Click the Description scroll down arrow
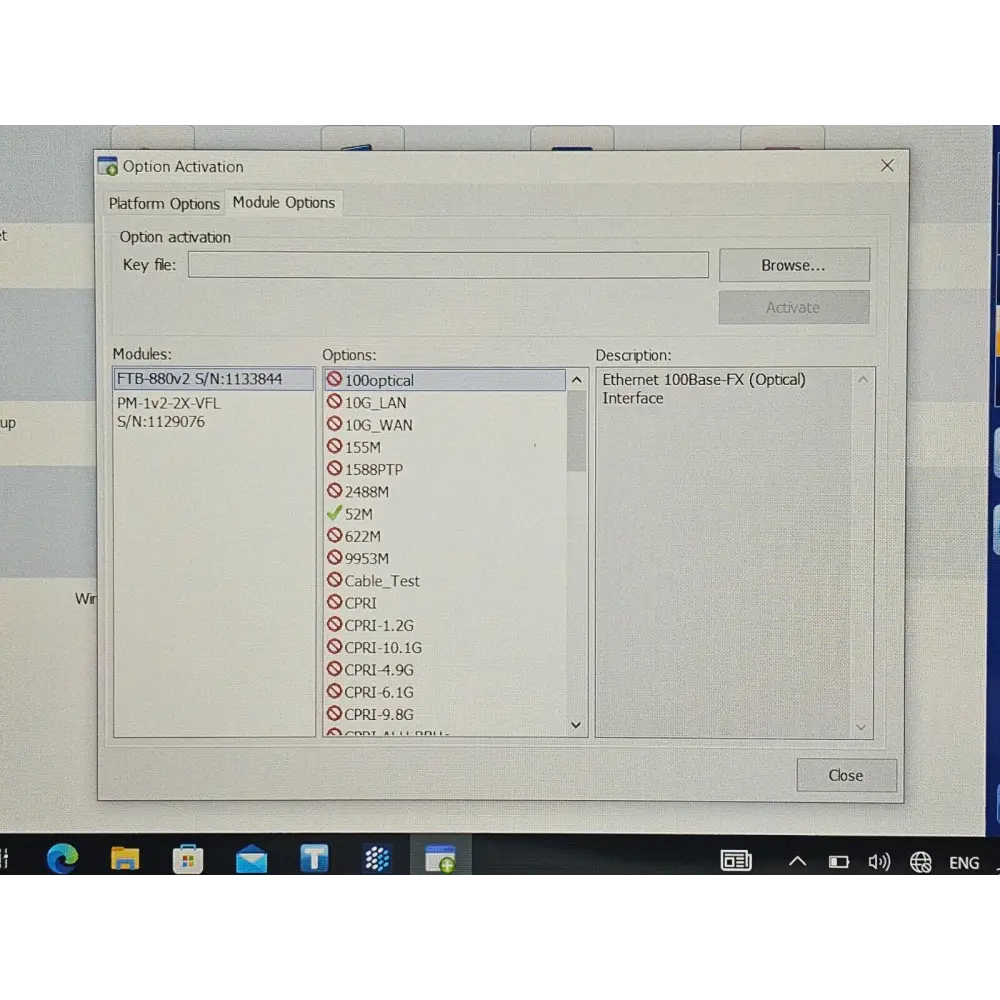Screen dimensions: 1000x1000 [x=861, y=727]
